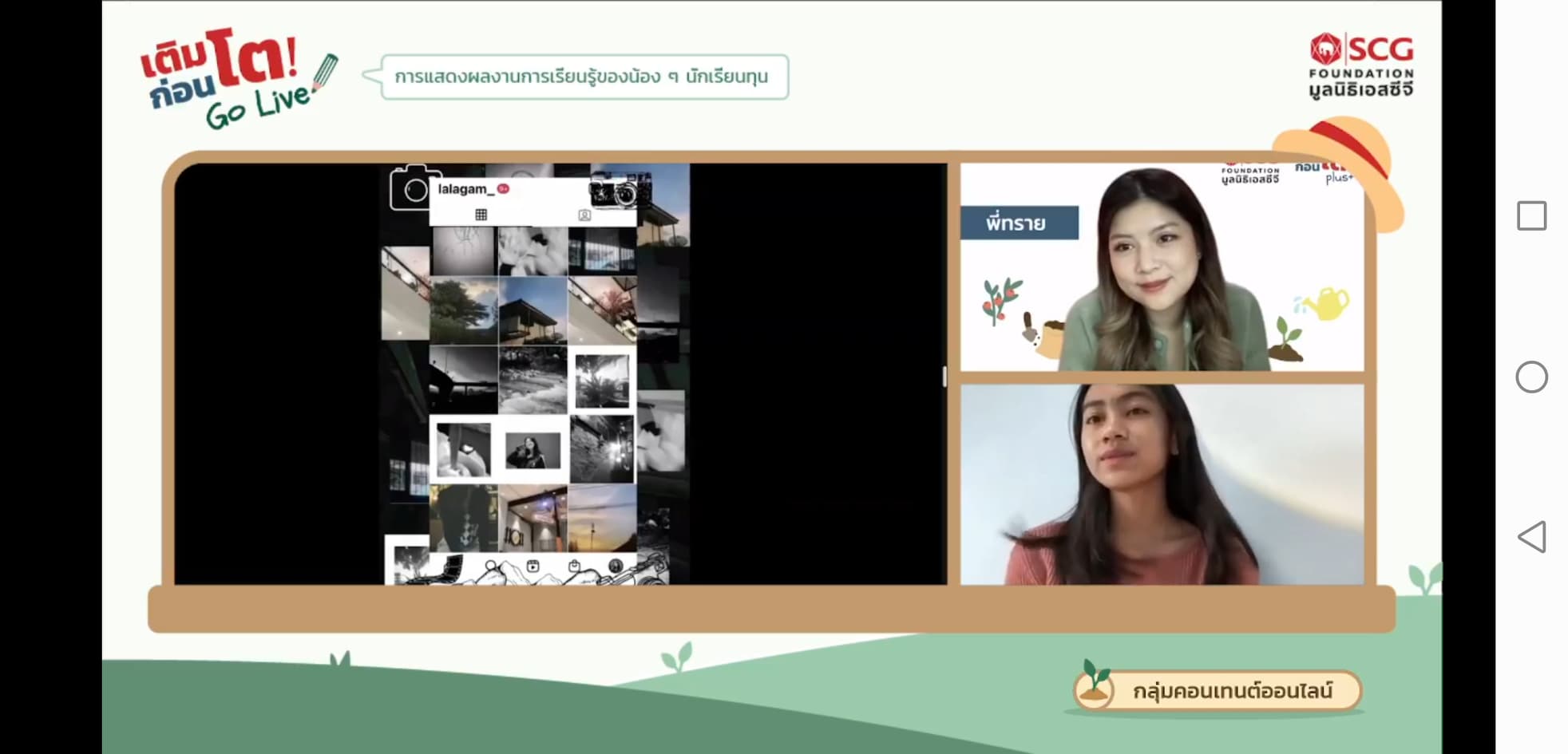Click the เติมโตก่อน Go Live logo
Image resolution: width=1568 pixels, height=754 pixels.
click(236, 78)
